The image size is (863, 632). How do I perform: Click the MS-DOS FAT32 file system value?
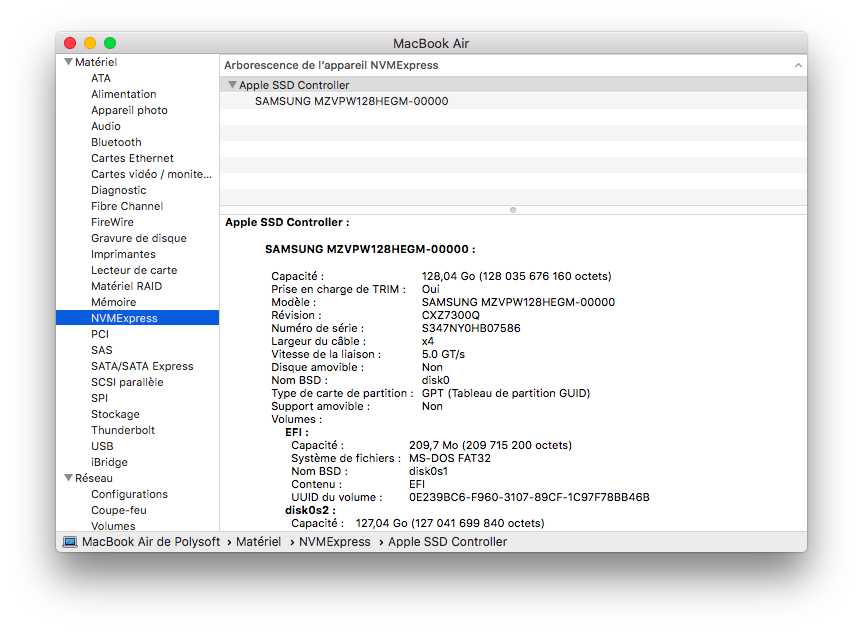[450, 458]
